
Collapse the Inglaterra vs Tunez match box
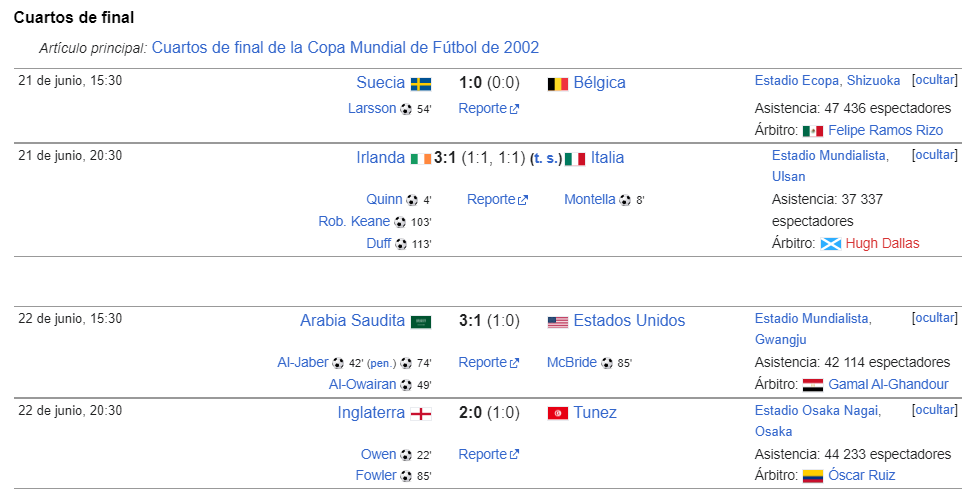[x=935, y=410]
